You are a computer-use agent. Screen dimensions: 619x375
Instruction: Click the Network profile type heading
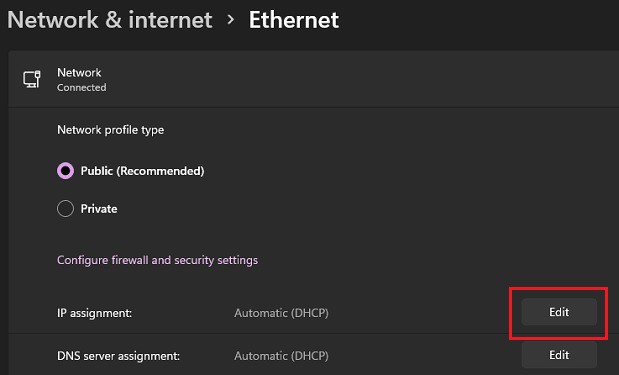point(111,130)
